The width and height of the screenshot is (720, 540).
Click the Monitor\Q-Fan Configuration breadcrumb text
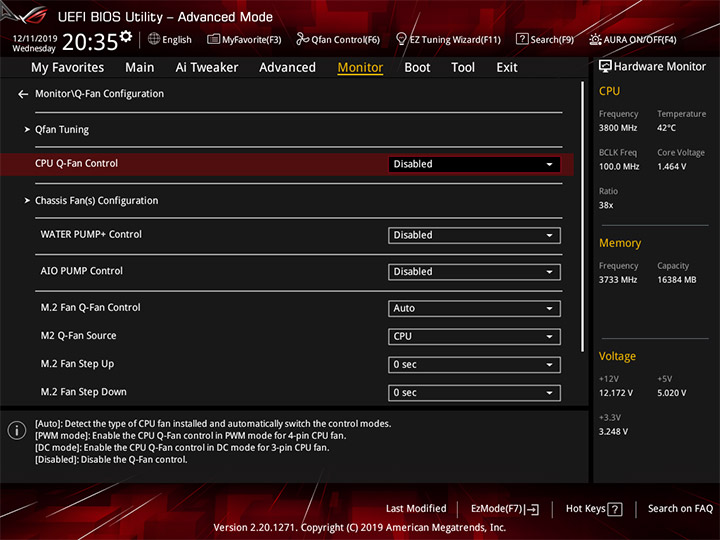coord(99,94)
